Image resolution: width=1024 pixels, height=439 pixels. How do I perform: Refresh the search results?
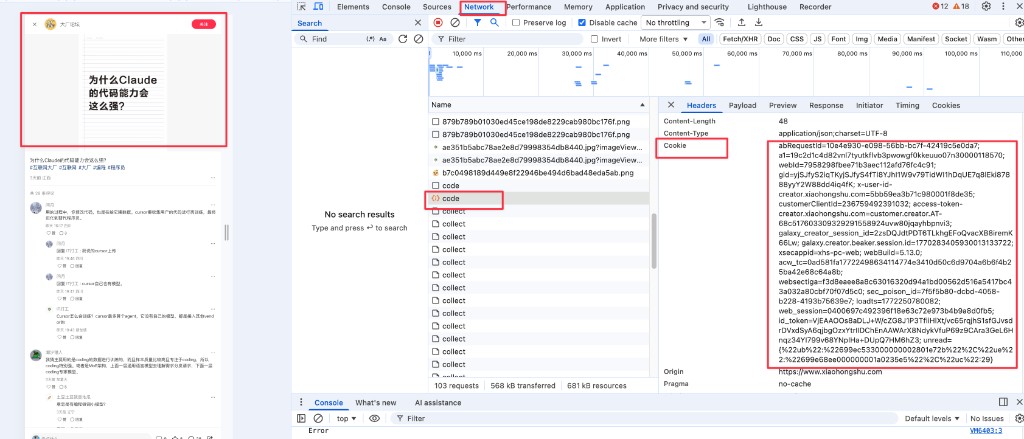pos(402,39)
